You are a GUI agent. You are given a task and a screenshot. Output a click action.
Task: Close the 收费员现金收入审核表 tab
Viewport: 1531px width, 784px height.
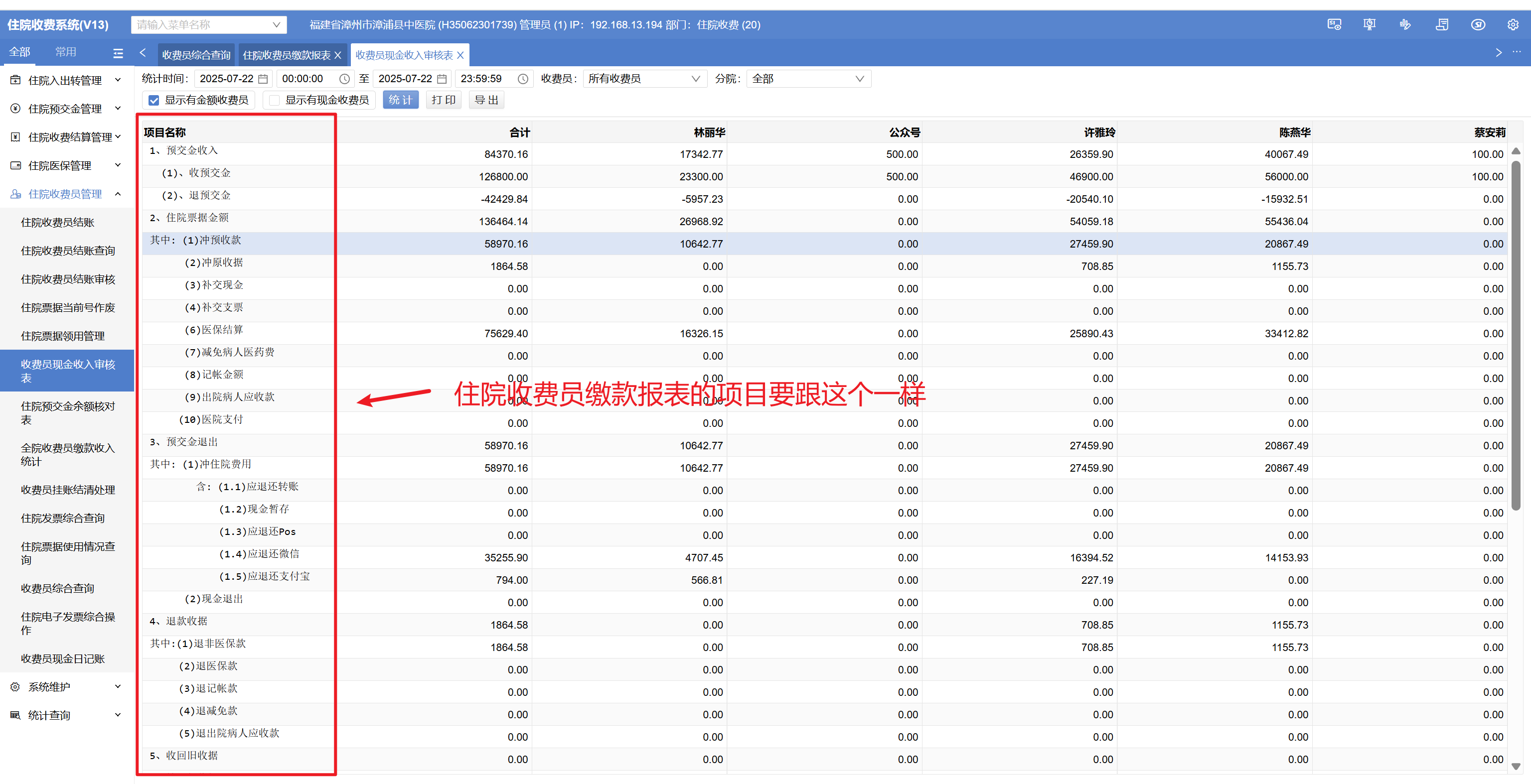[460, 55]
